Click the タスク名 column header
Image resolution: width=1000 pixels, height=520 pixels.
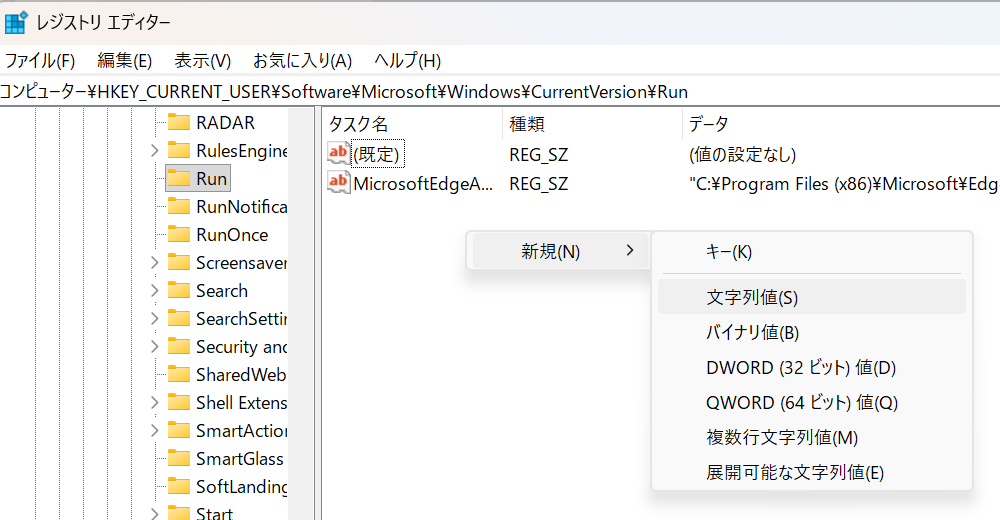tap(413, 124)
